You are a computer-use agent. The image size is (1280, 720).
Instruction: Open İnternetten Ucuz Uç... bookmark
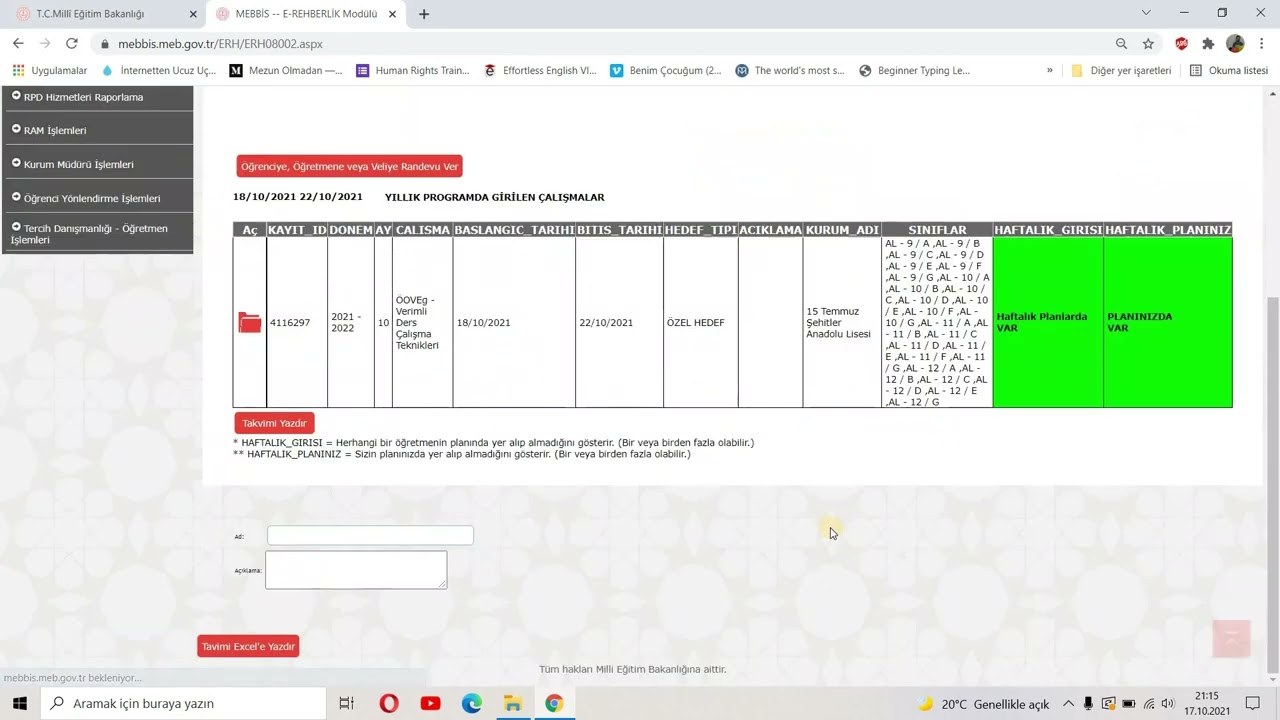point(159,71)
